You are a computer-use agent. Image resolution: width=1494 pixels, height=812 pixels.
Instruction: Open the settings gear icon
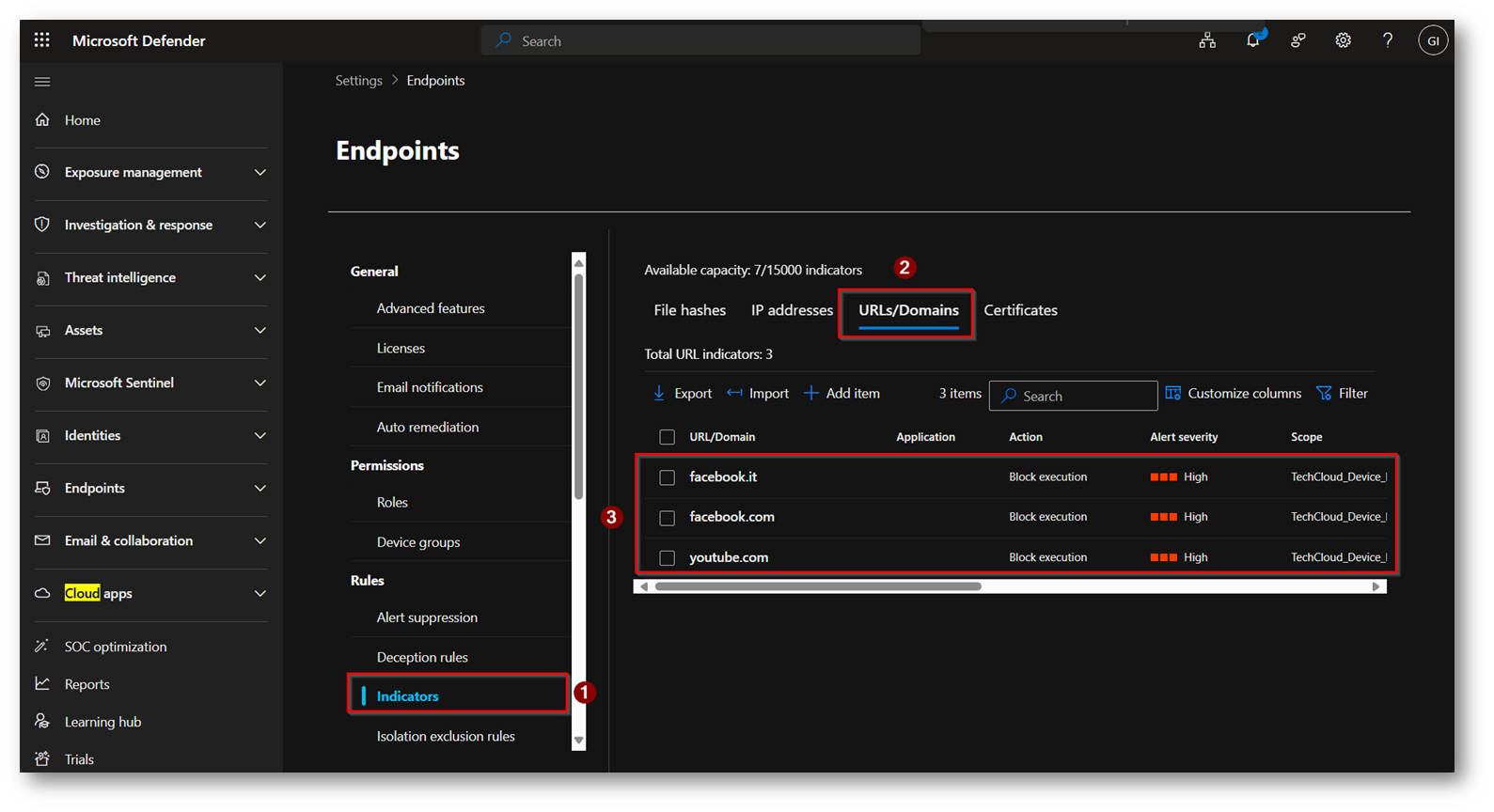coord(1343,40)
